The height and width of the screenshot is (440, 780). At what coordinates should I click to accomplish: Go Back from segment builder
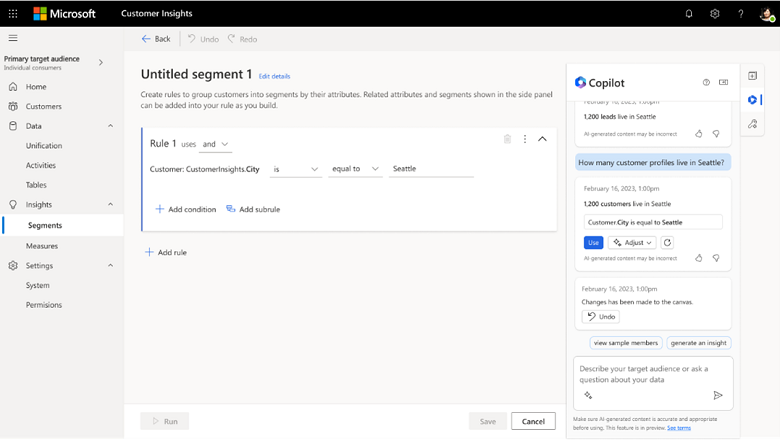click(156, 39)
